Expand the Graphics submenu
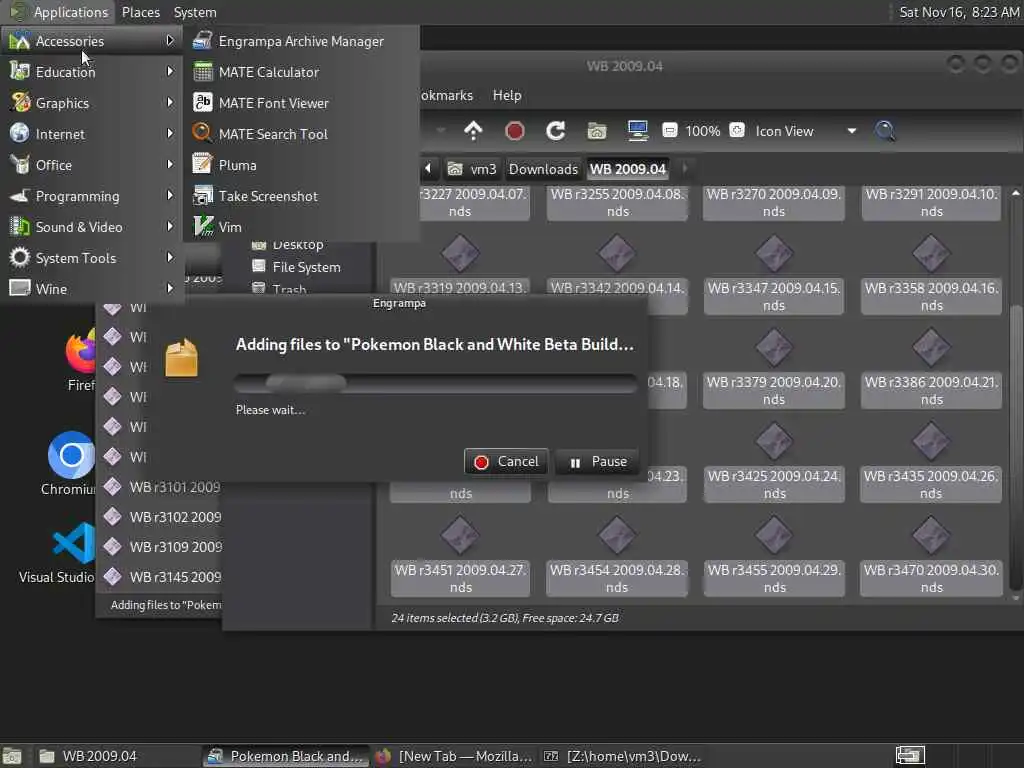 [92, 103]
